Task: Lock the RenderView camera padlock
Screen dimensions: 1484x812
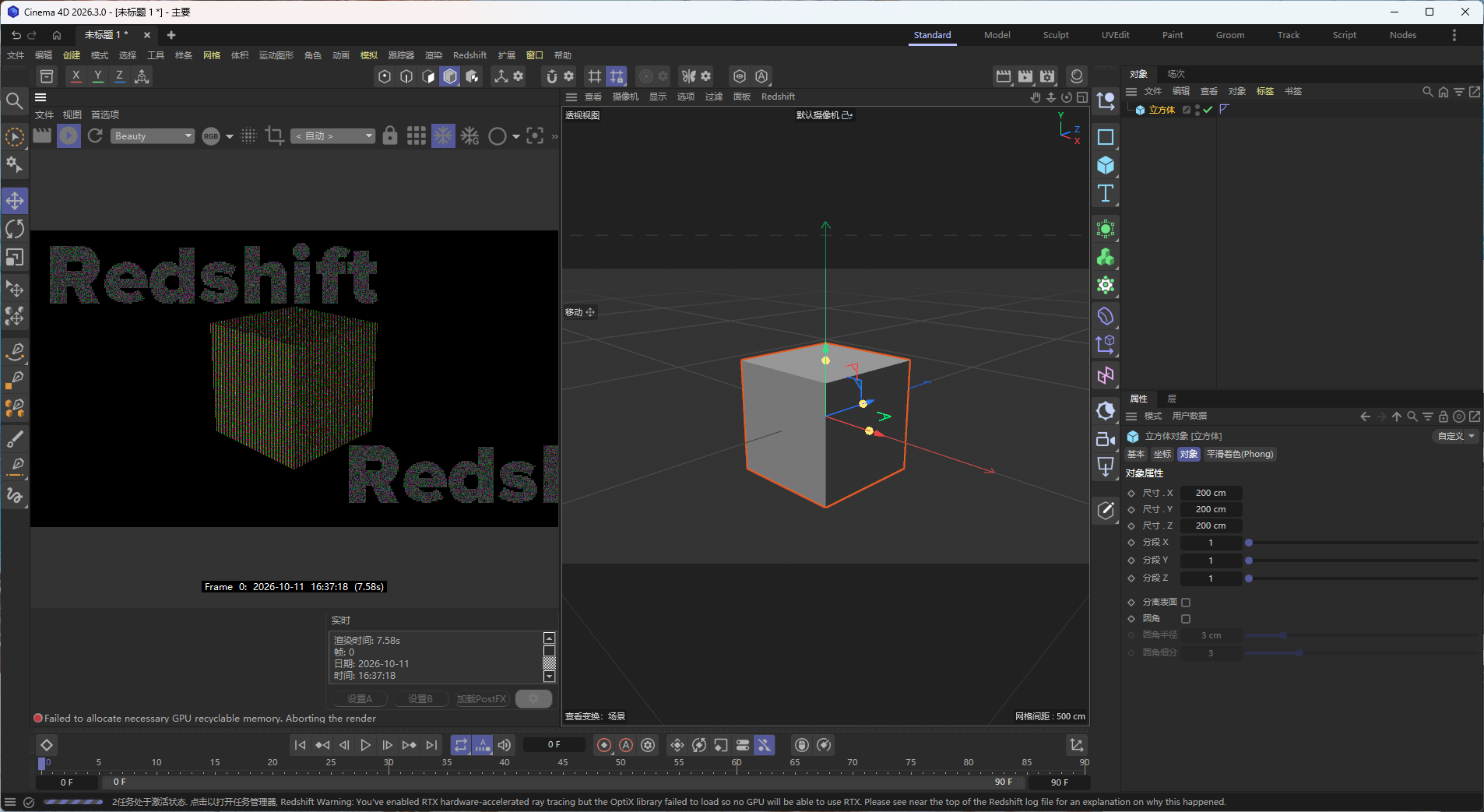Action: click(390, 136)
